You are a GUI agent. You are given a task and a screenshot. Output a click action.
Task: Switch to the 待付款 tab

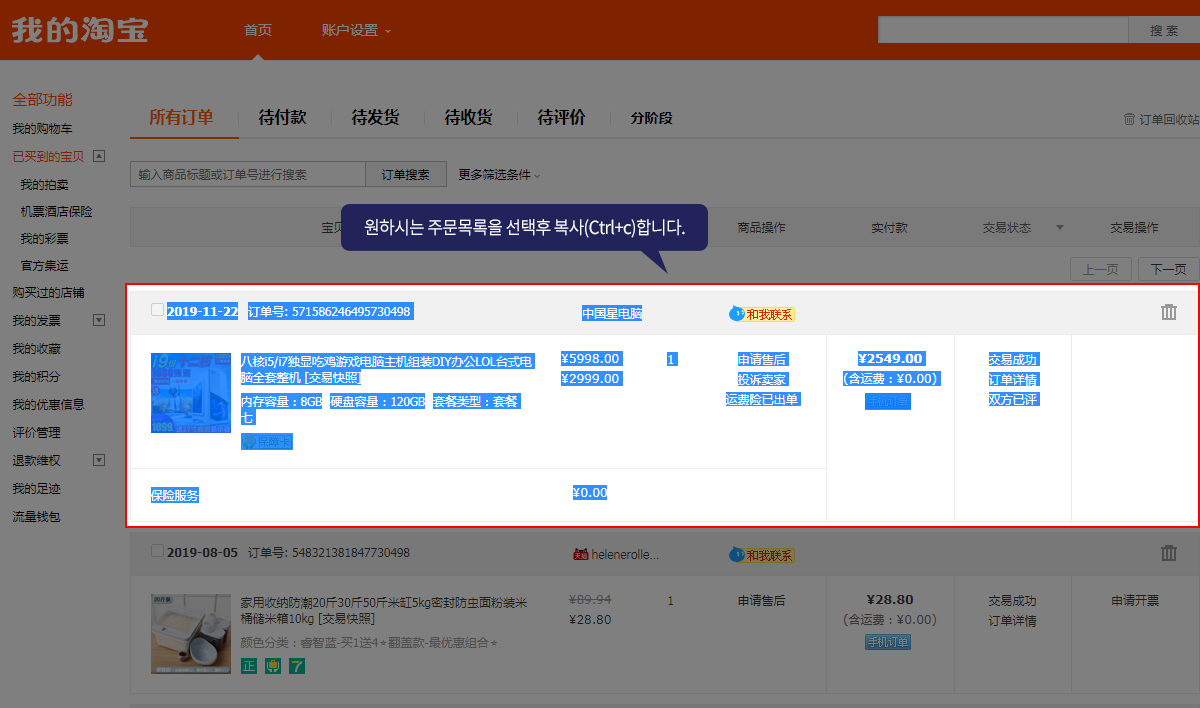282,118
